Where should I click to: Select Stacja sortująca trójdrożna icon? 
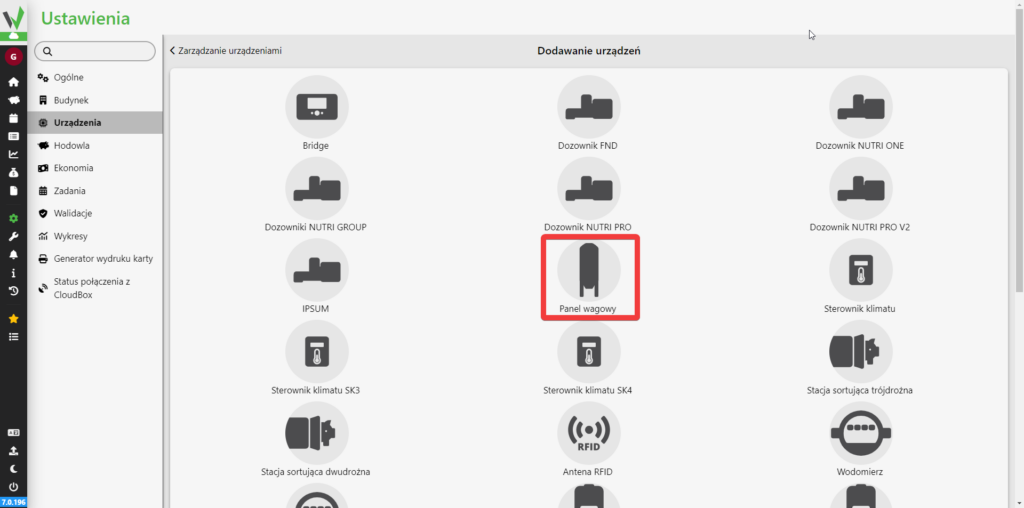click(860, 353)
